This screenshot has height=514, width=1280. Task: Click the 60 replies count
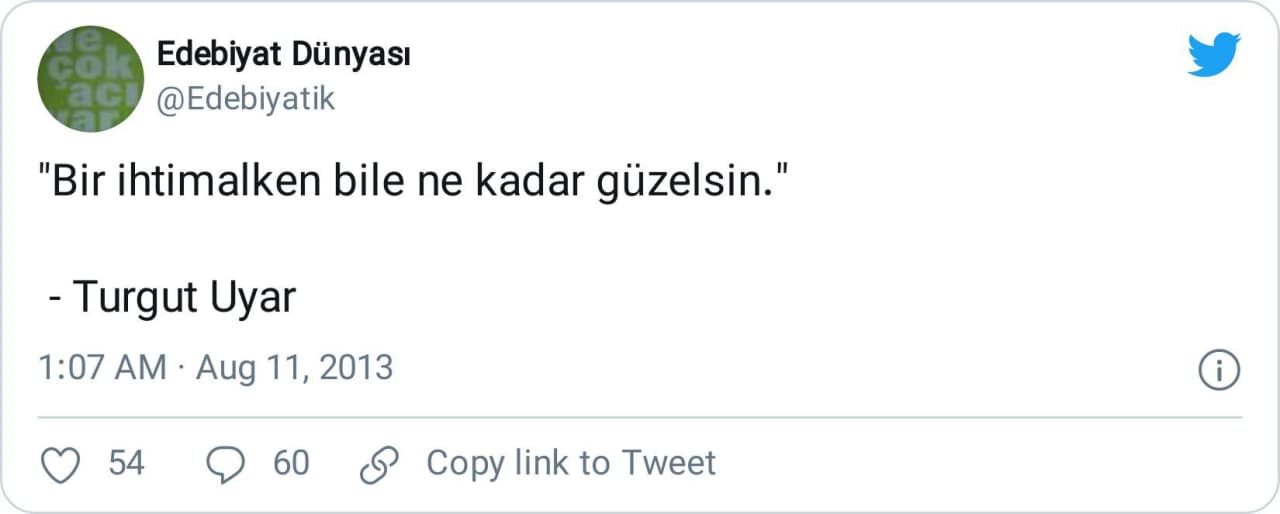(291, 463)
